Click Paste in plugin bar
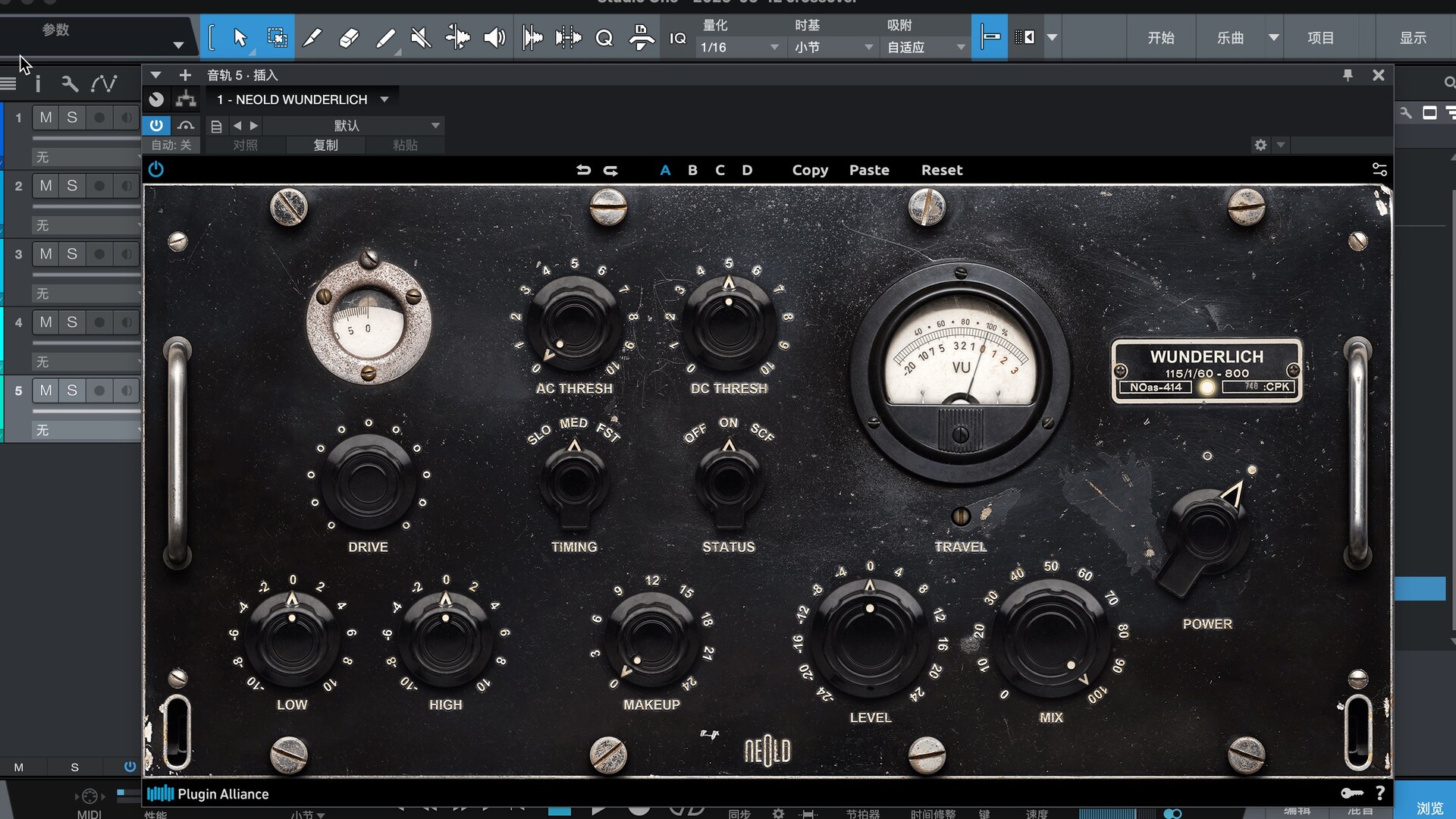The height and width of the screenshot is (819, 1456). 869,170
